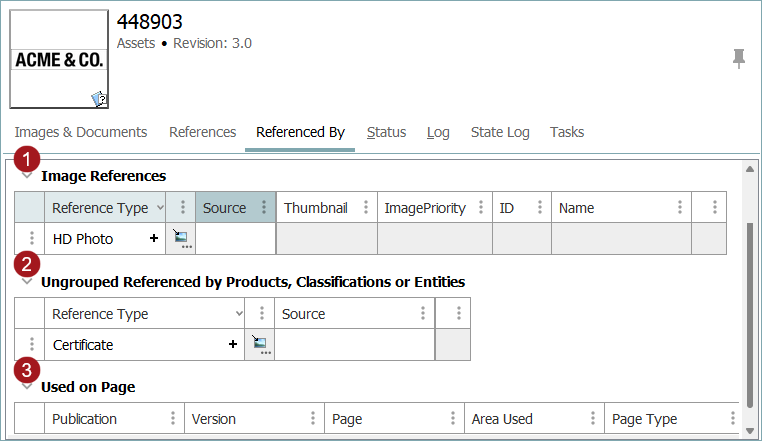Open browse icon beside Certificate row
762x441 pixels.
259,344
